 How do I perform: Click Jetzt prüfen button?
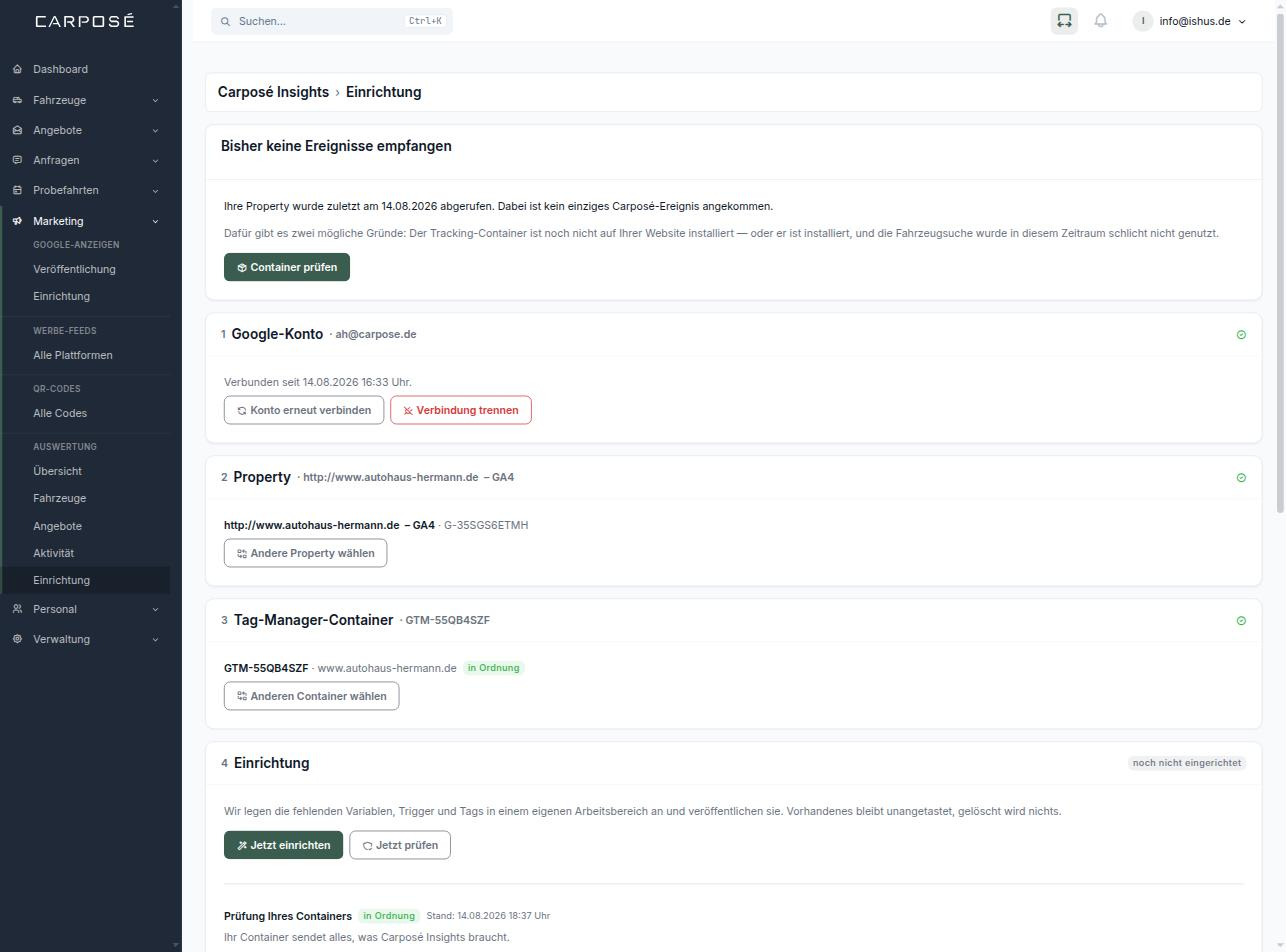point(400,845)
